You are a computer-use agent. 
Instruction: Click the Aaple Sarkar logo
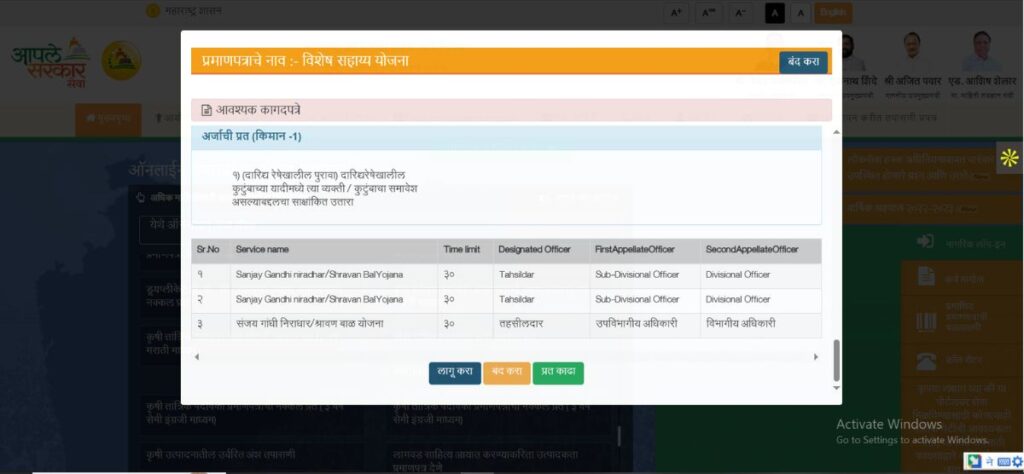click(50, 63)
